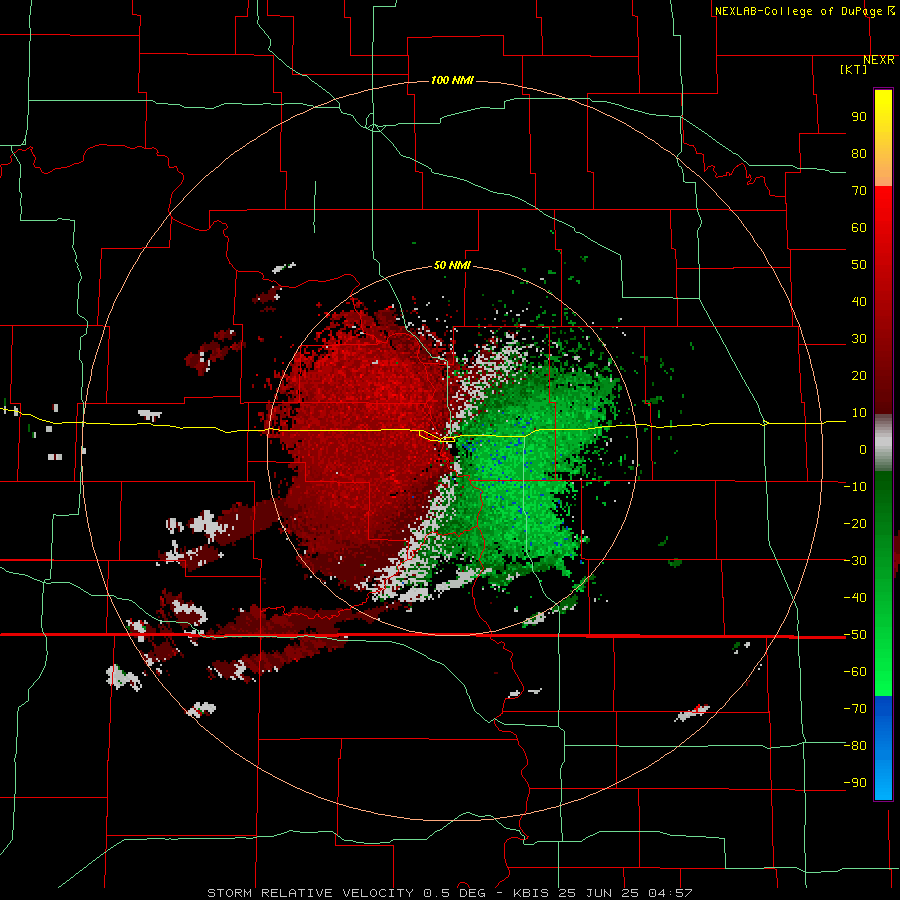Click the KT units label above the color scale

point(854,69)
